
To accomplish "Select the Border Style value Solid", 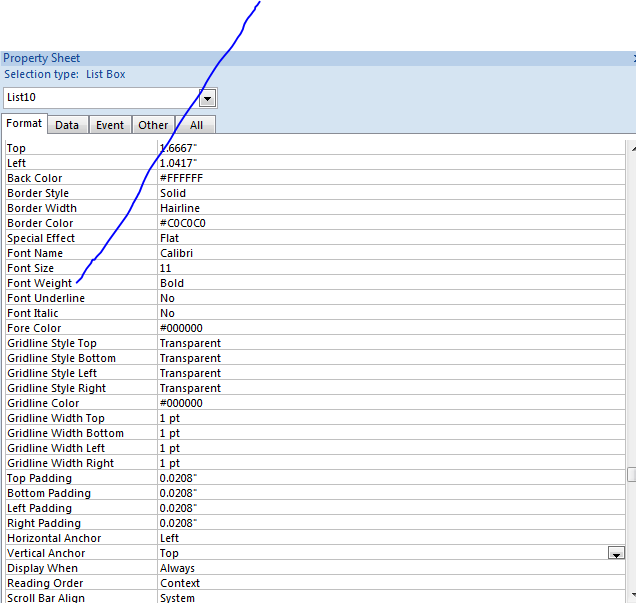I will pyautogui.click(x=173, y=193).
